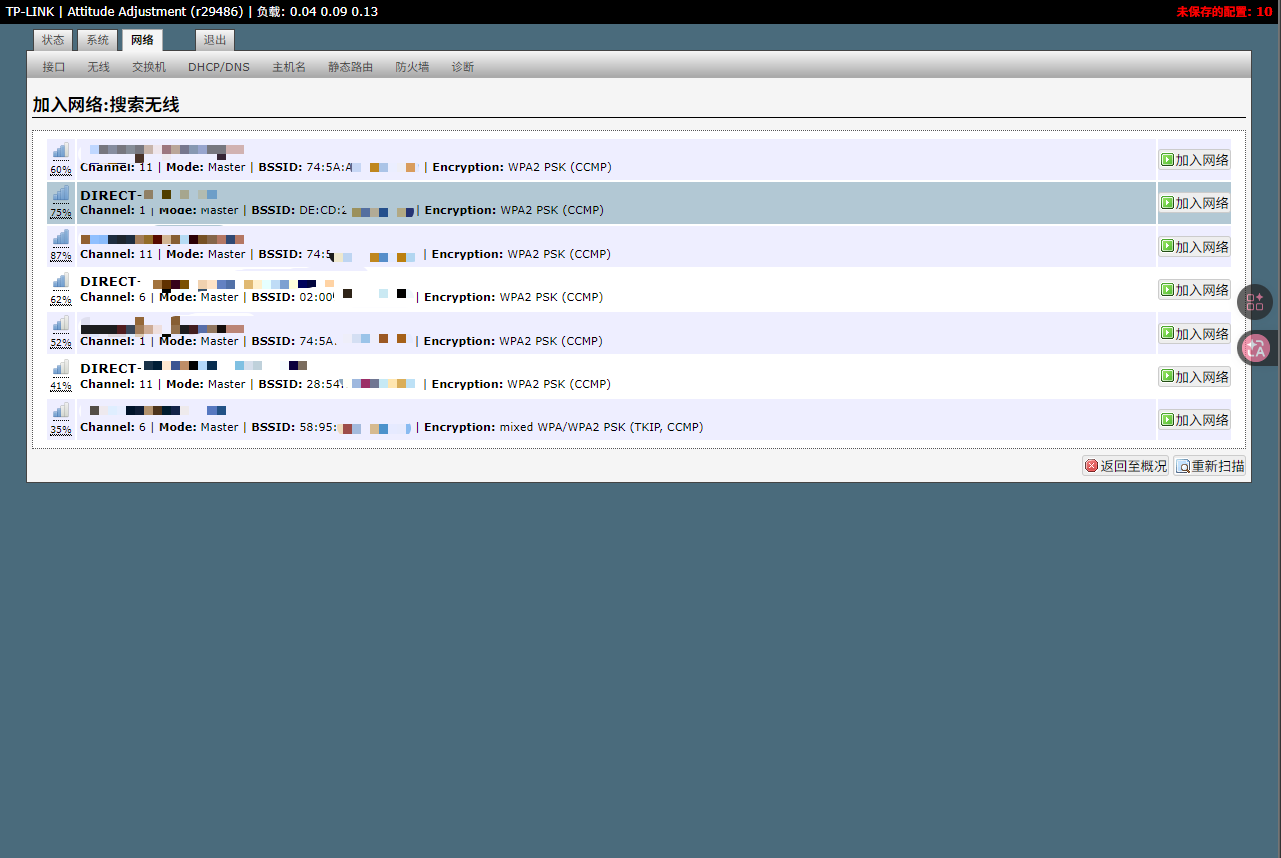This screenshot has width=1281, height=858.
Task: Click the DIRECT network name in the 62% row
Action: point(110,282)
